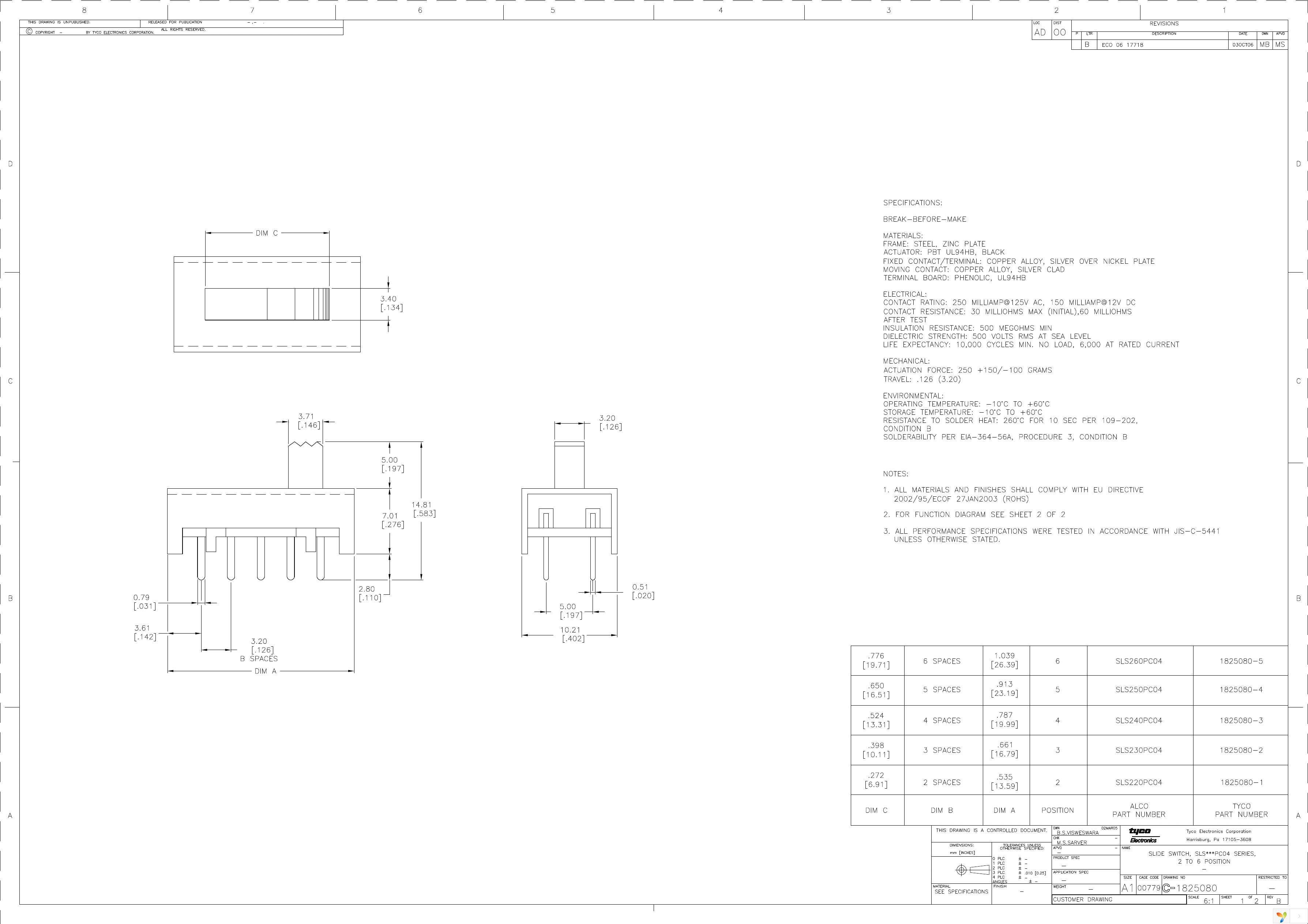Select the DIM C label above top view

[x=267, y=233]
